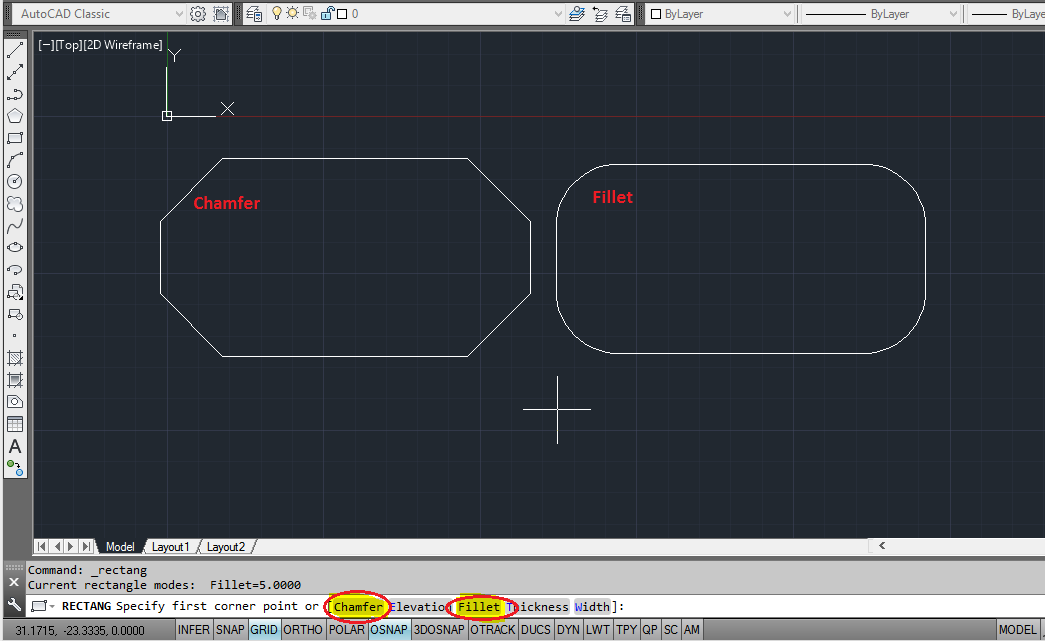Toggle SNAP mode
The image size is (1045, 641).
231,630
